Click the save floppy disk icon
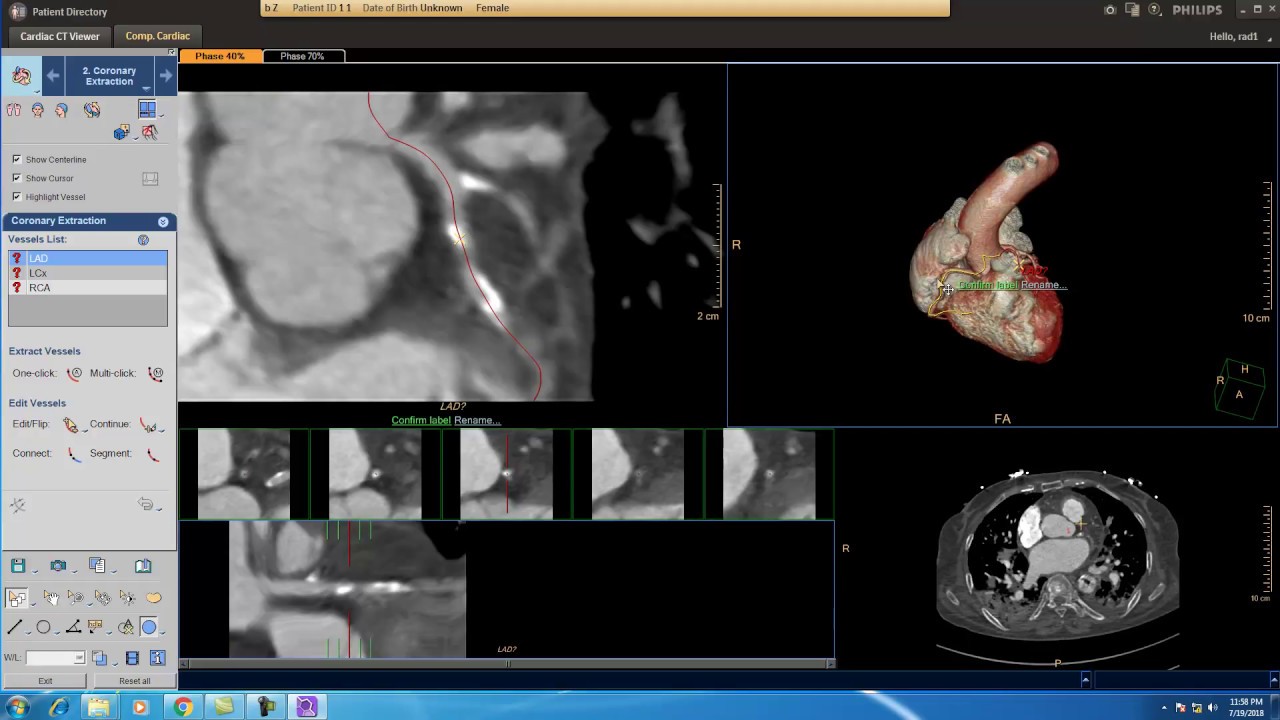 pyautogui.click(x=18, y=566)
